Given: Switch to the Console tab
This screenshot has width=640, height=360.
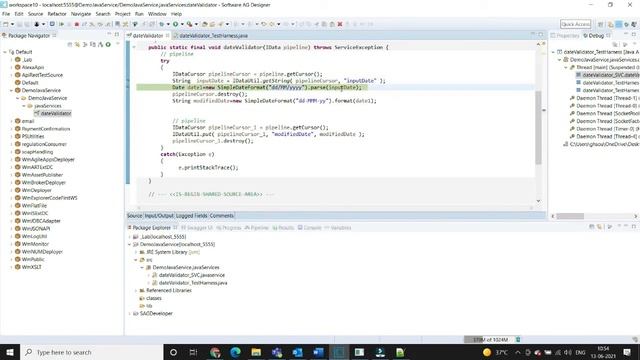Looking at the screenshot, I should (x=309, y=228).
